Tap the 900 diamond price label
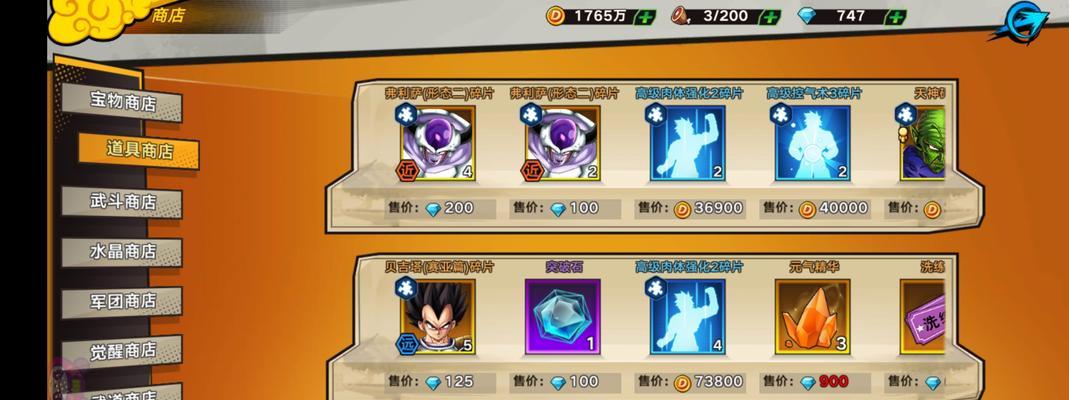 coord(833,382)
